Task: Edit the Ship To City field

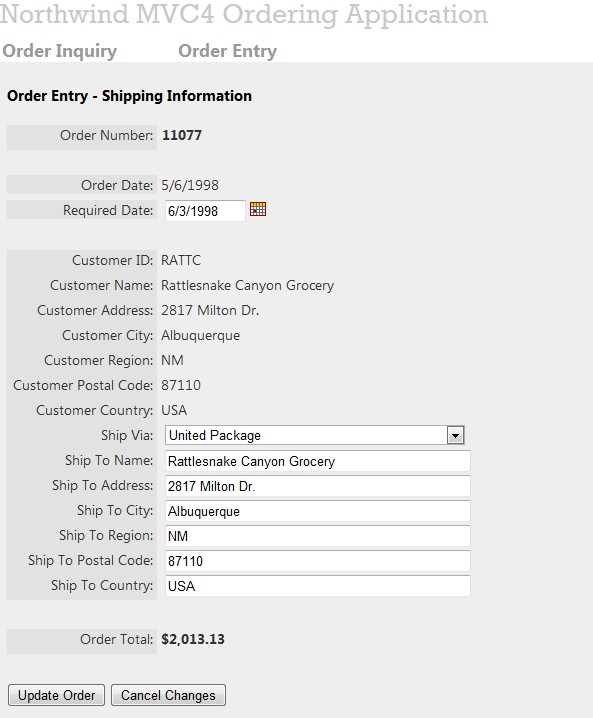Action: [x=317, y=511]
